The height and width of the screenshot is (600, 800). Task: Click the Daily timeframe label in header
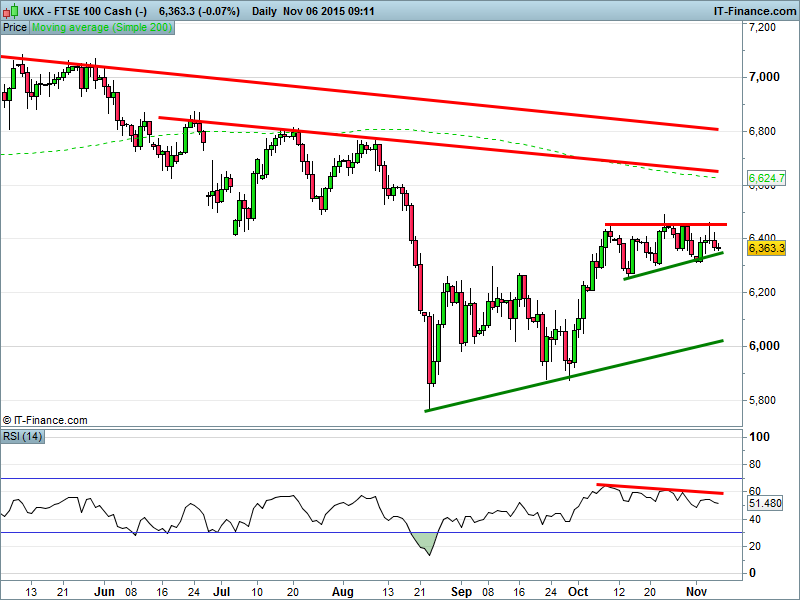tap(265, 10)
